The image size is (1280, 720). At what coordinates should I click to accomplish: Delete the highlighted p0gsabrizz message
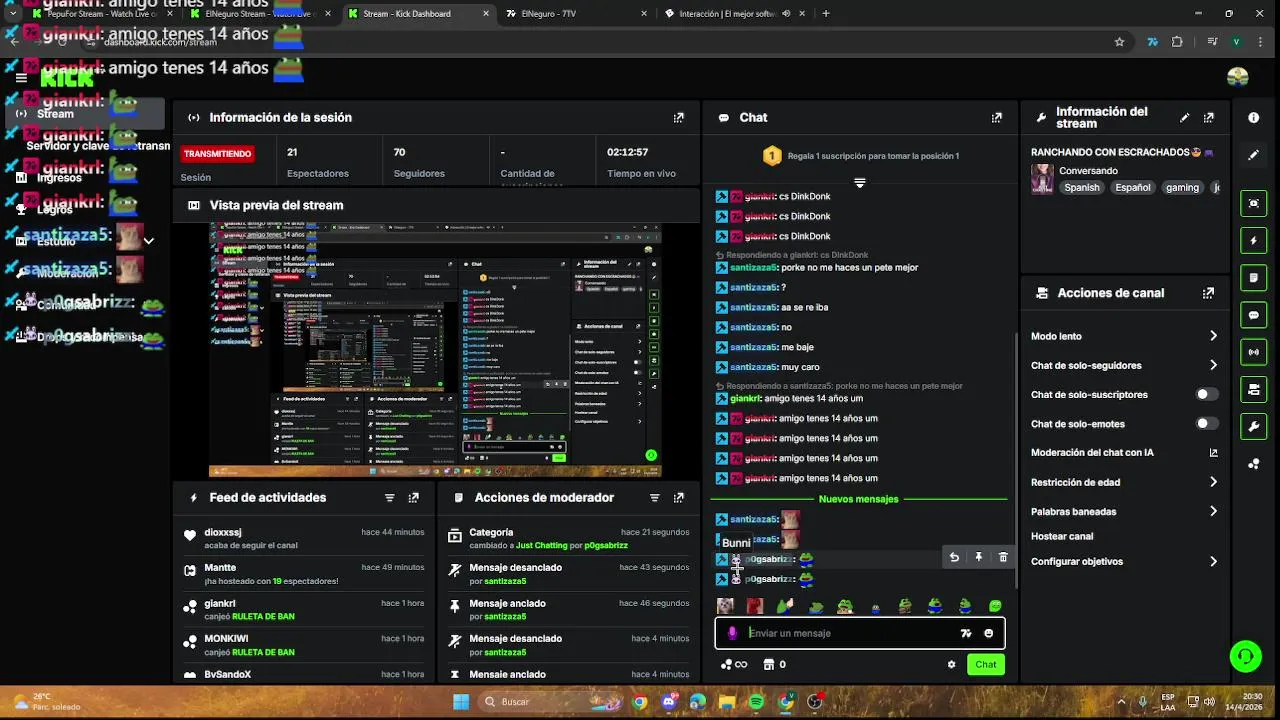tap(1003, 557)
